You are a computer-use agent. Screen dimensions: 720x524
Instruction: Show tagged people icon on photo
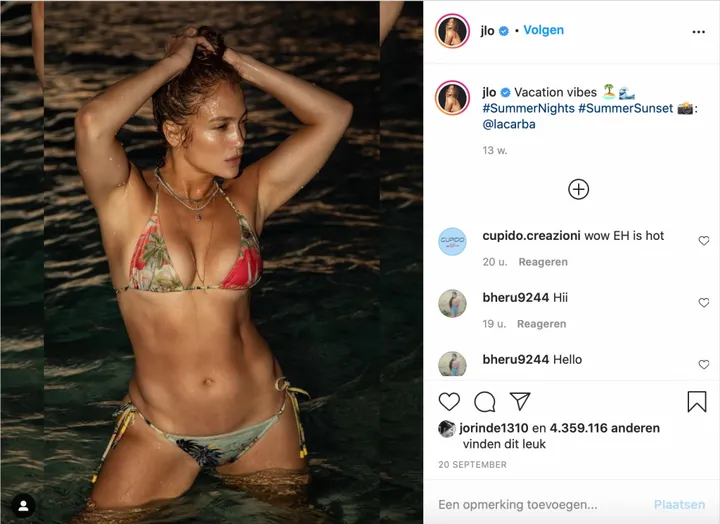(x=23, y=506)
